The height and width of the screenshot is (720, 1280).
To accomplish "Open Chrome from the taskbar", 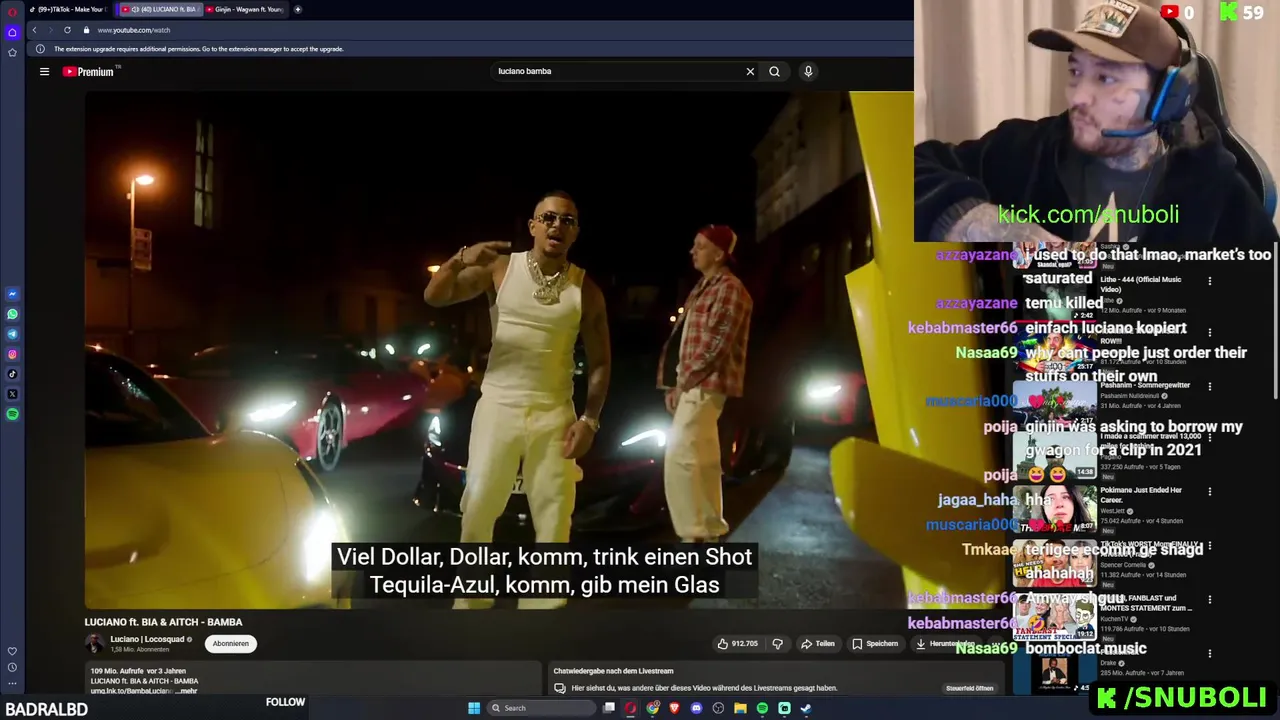I will [x=652, y=708].
